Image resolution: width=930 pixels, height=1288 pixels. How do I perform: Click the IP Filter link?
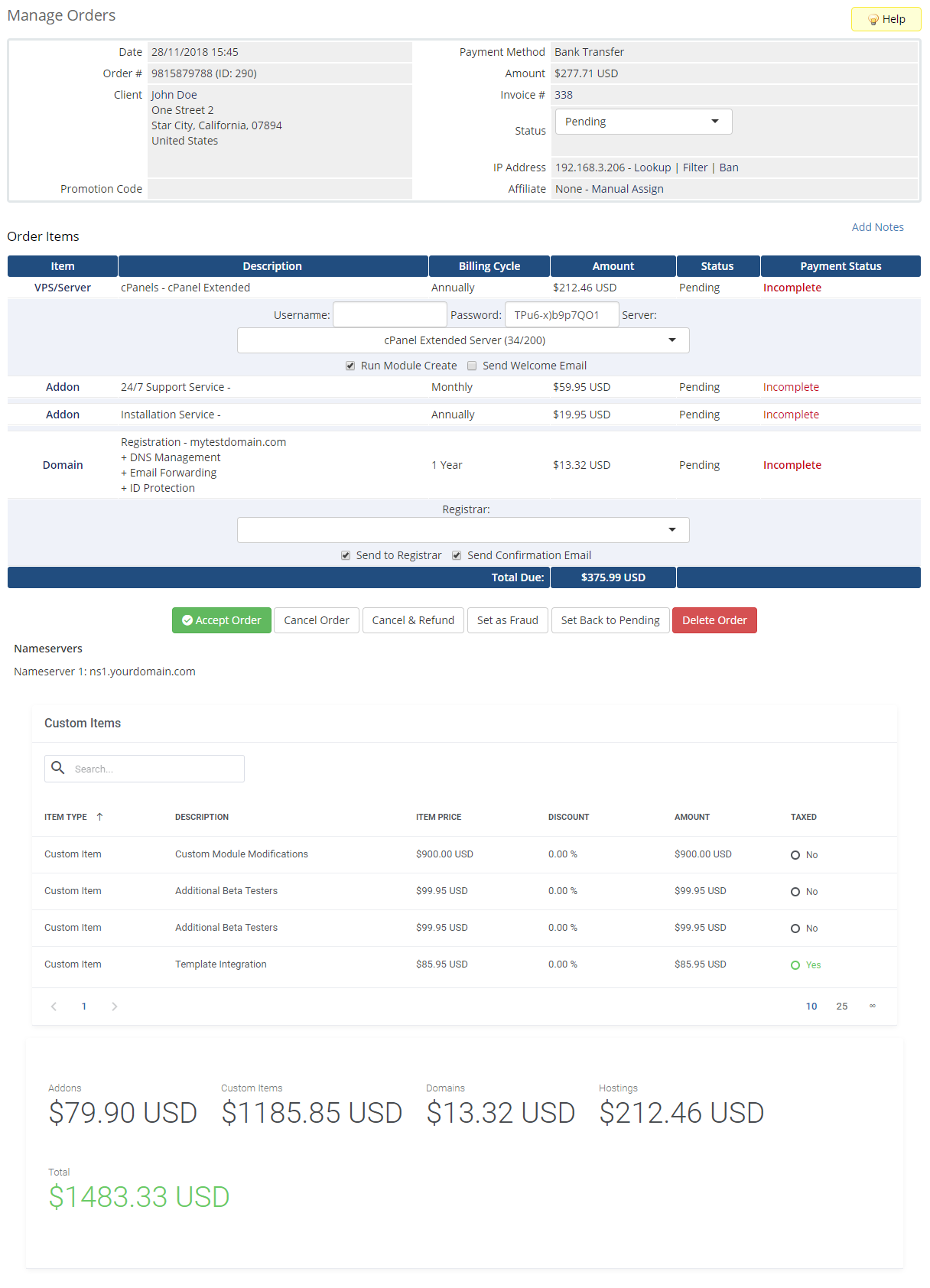695,168
